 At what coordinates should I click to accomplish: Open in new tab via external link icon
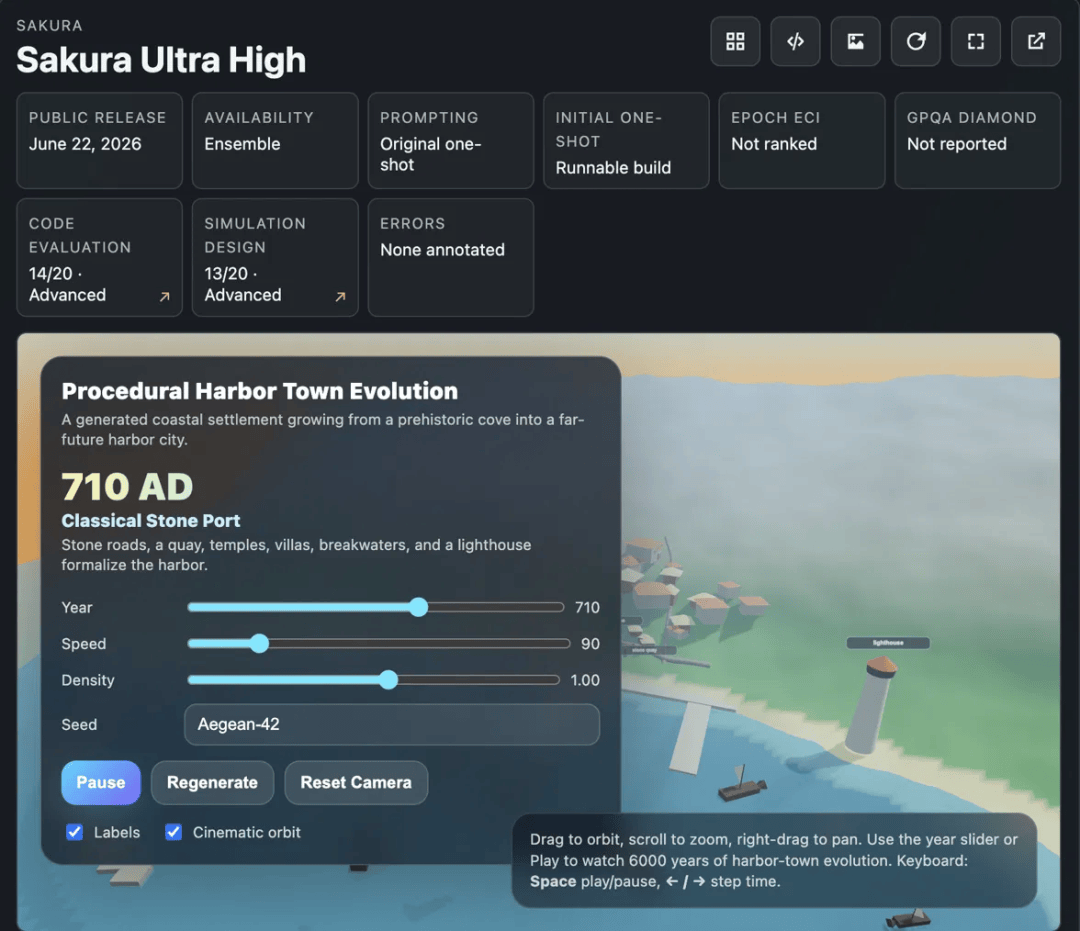pyautogui.click(x=1035, y=41)
